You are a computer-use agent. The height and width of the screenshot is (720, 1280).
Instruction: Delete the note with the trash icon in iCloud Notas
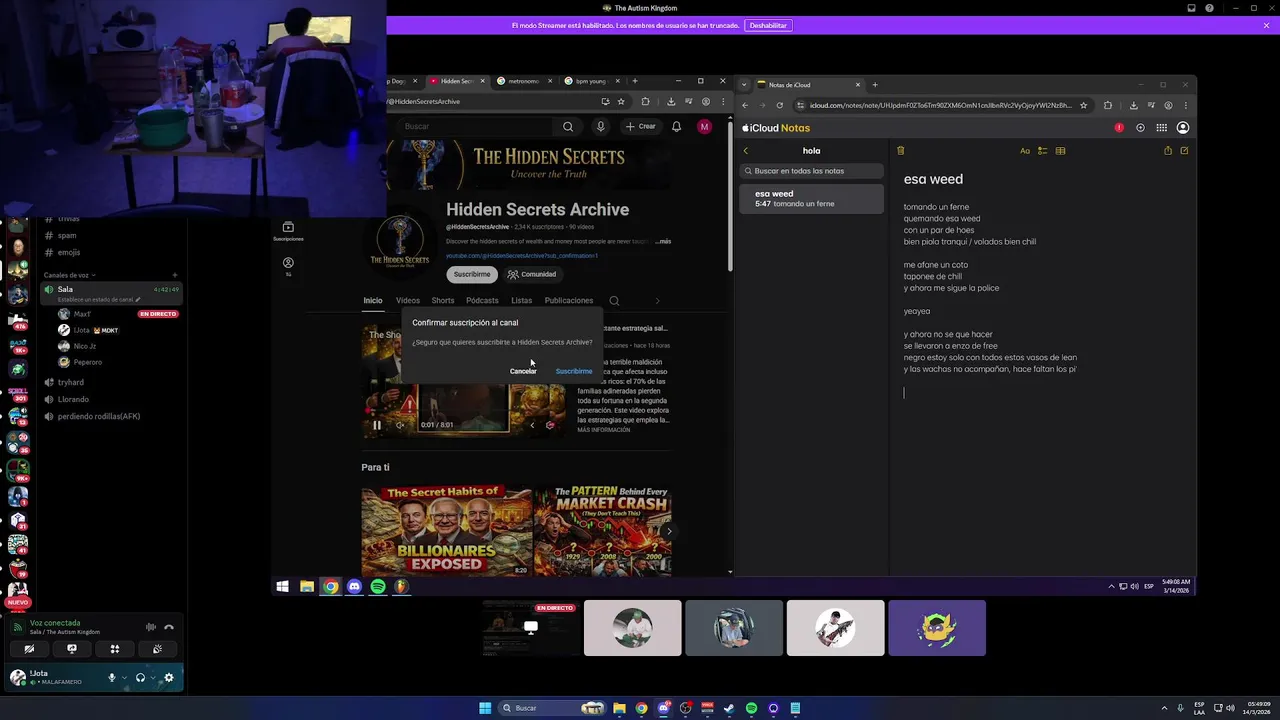coord(900,151)
